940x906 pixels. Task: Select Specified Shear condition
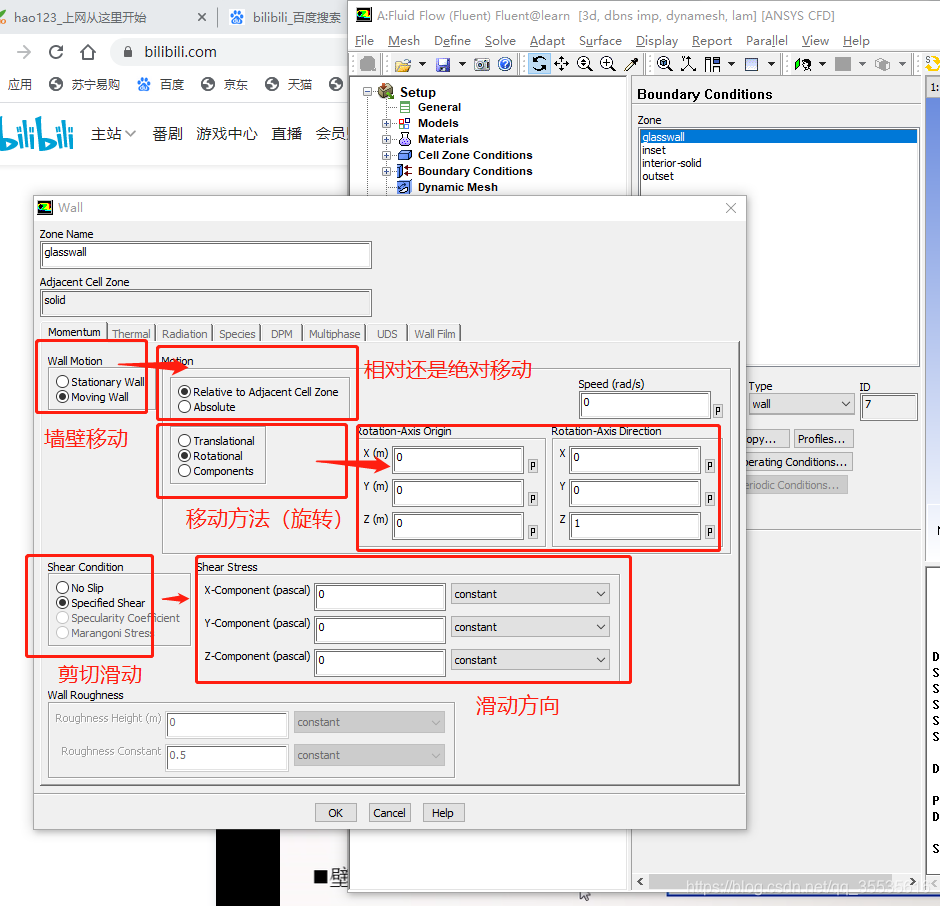click(62, 603)
